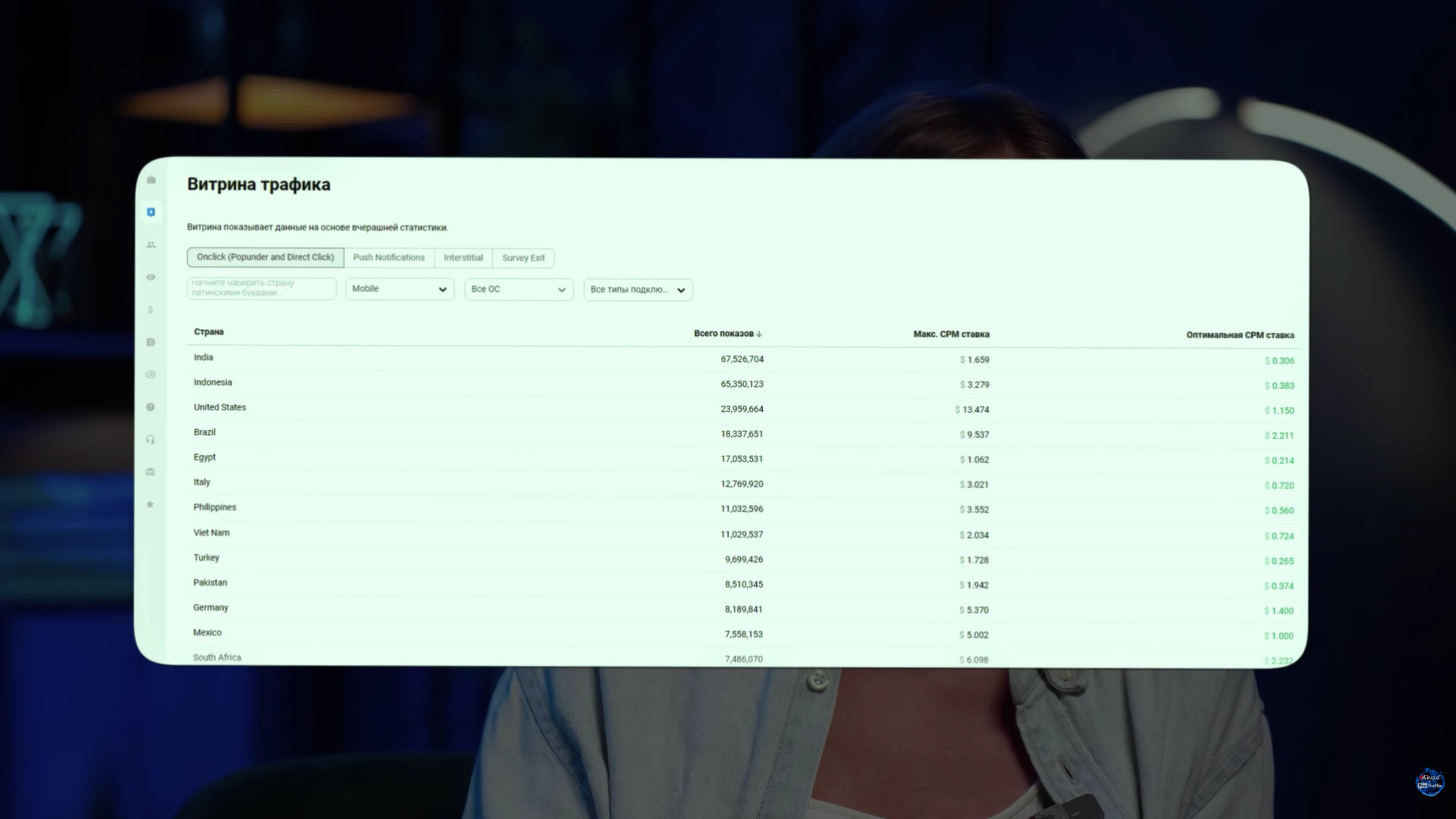Screen dimensions: 1456x819
Task: Open the circled plus sidebar icon
Action: coord(151,375)
